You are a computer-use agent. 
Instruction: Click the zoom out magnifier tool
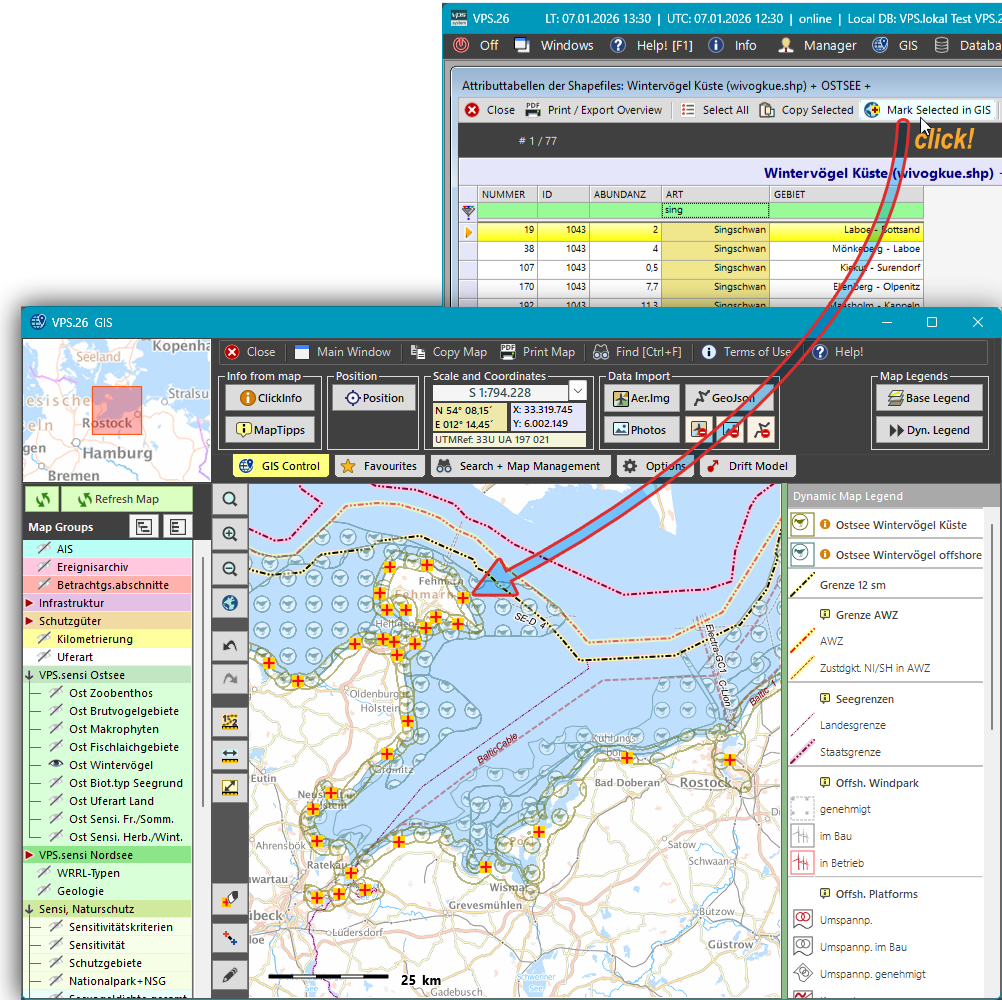230,569
